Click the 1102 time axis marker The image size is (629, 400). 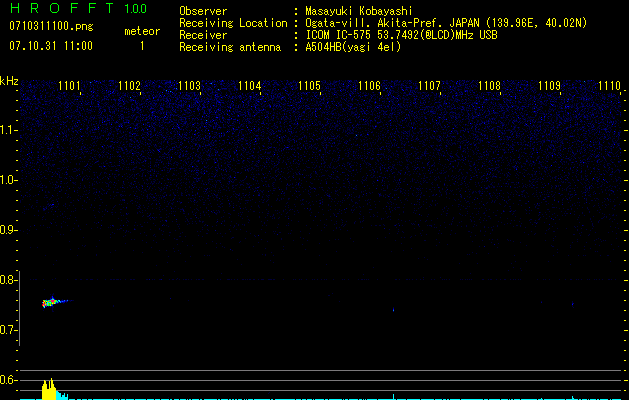coord(130,86)
